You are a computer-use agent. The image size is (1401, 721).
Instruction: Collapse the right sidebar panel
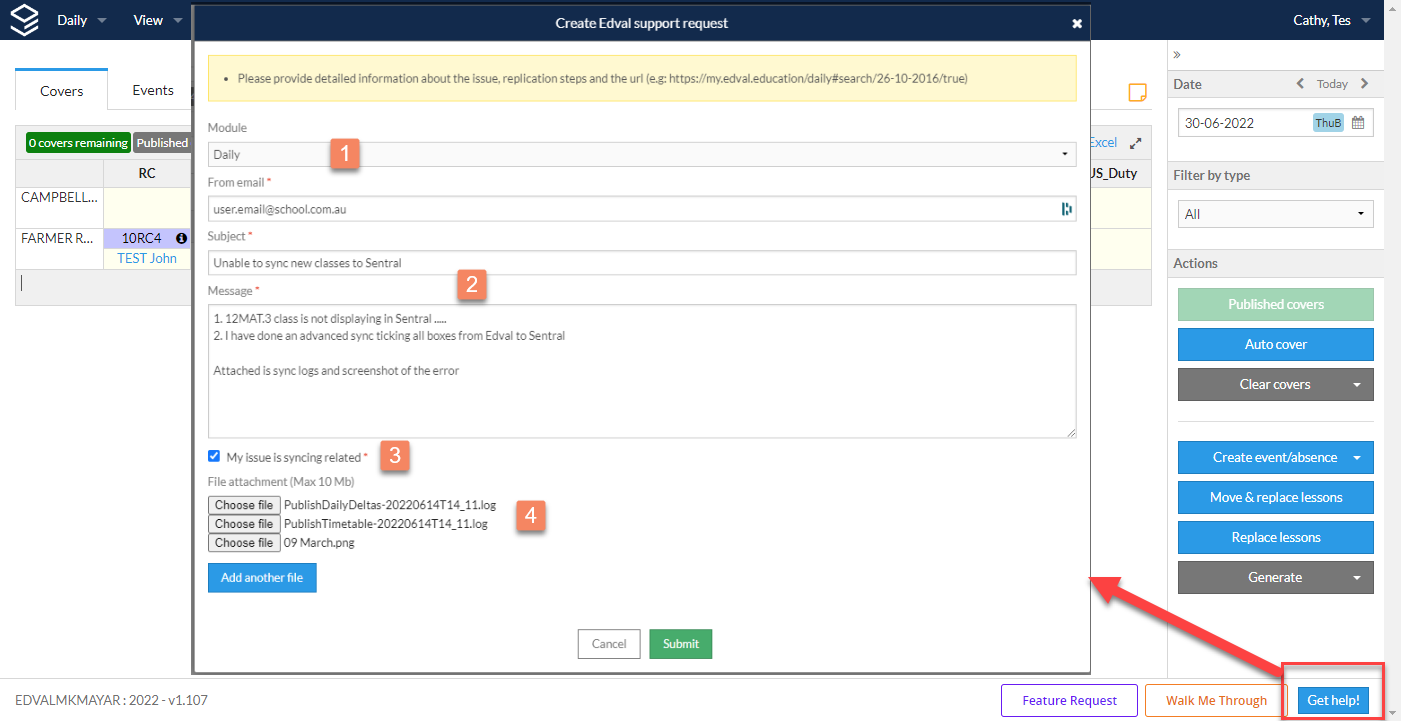(1177, 54)
